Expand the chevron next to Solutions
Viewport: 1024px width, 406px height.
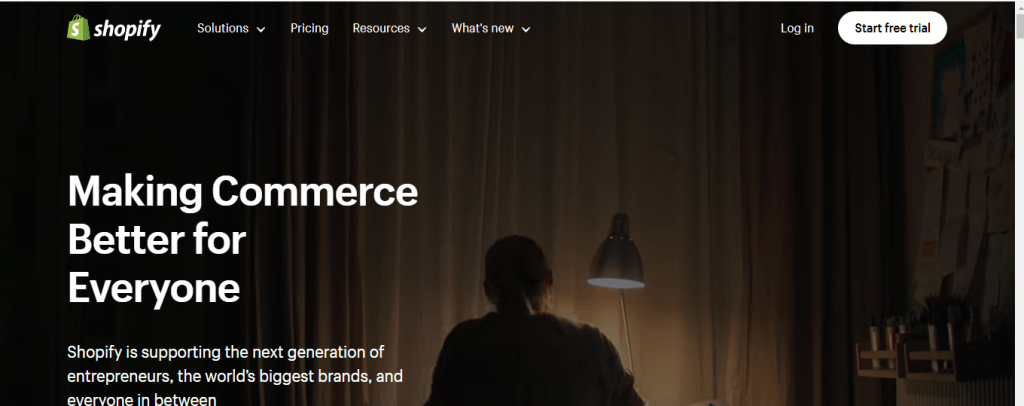click(x=261, y=29)
